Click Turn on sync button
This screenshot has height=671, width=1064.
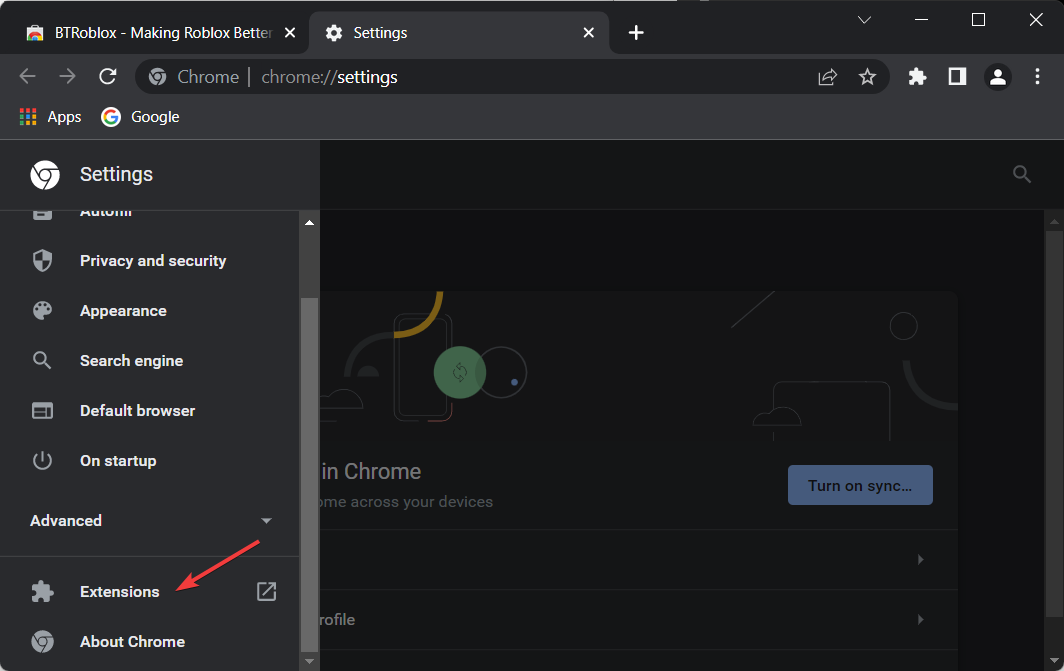[860, 485]
